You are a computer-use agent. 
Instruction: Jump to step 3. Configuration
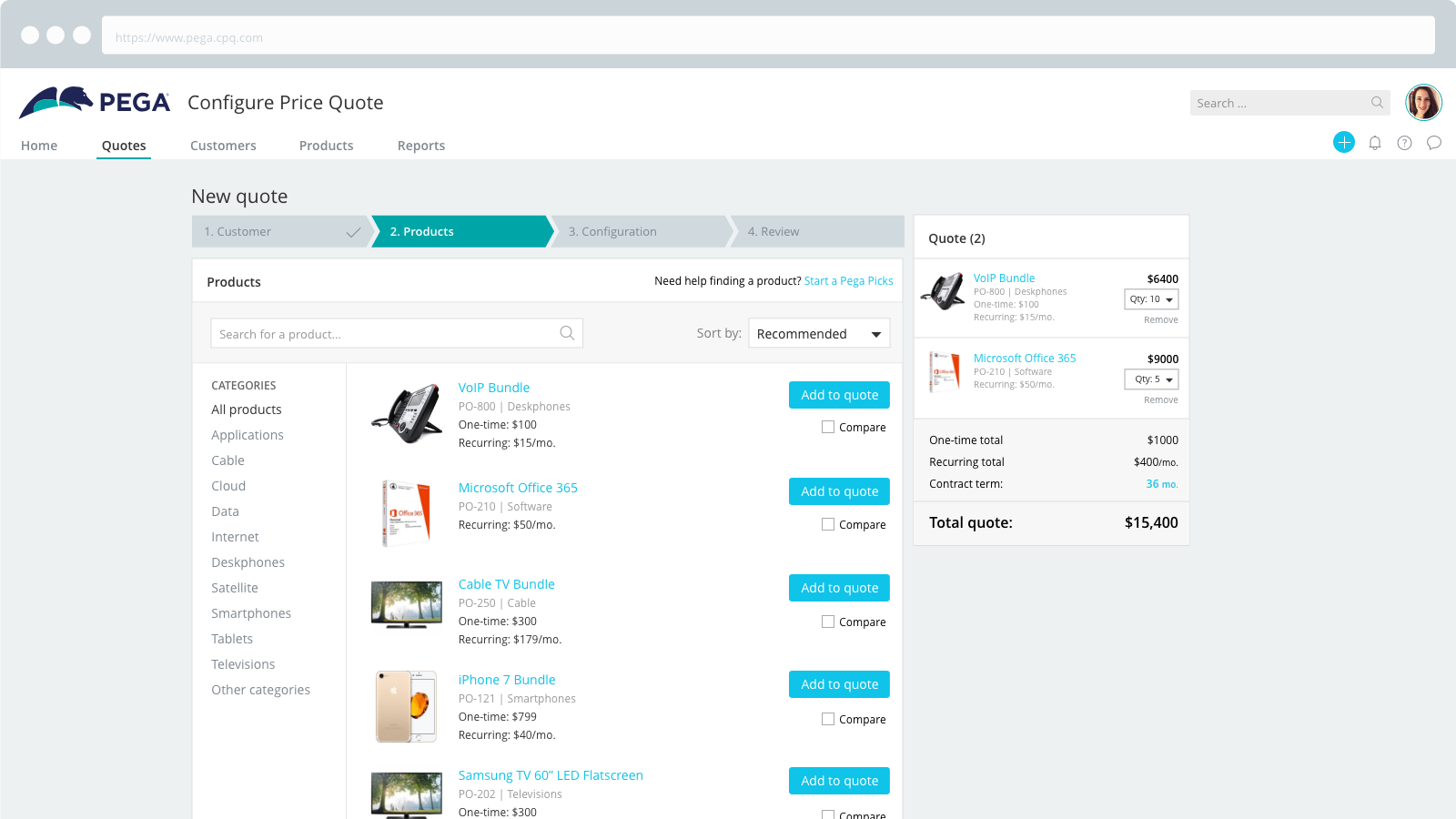[x=641, y=231]
